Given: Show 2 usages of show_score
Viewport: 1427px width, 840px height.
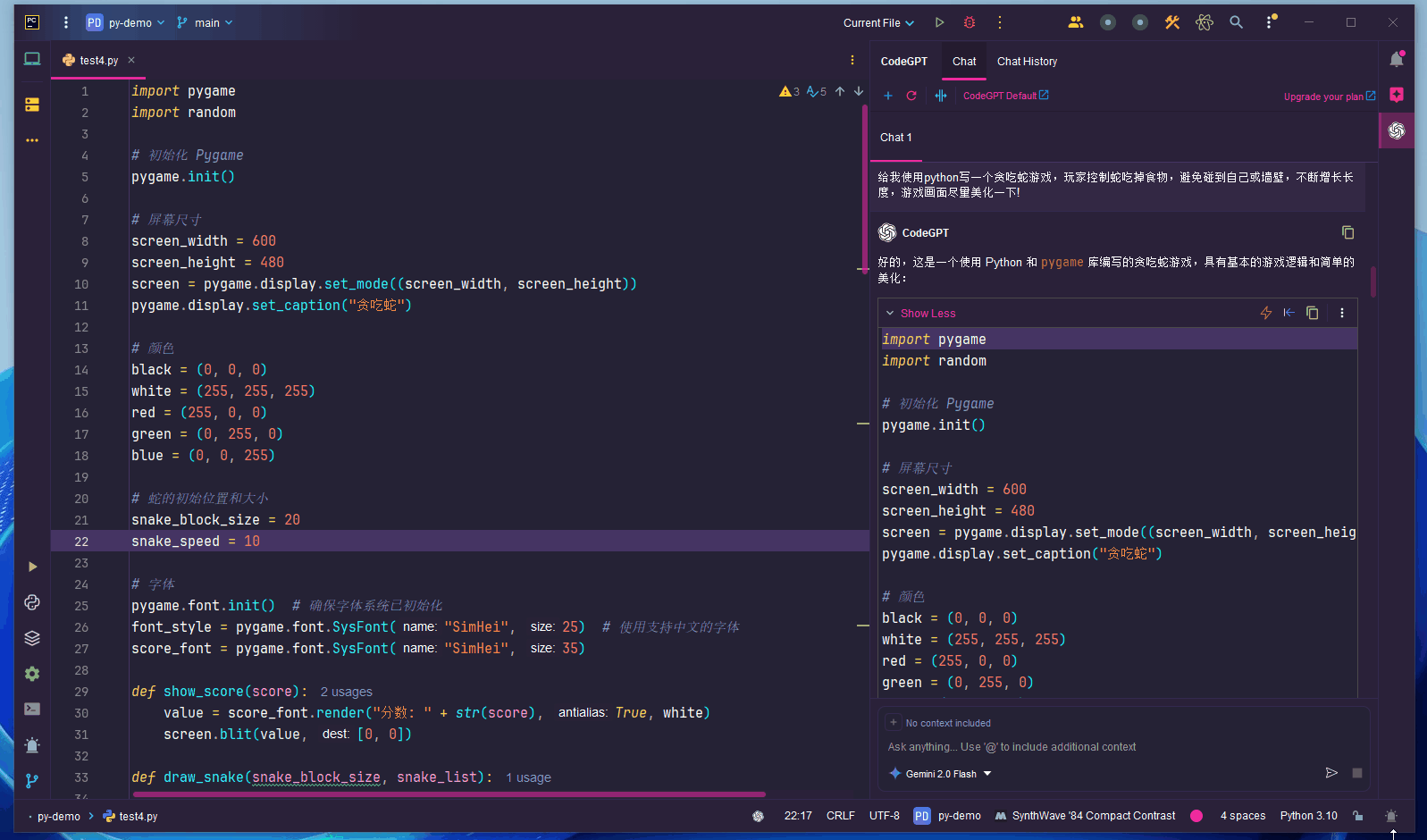Looking at the screenshot, I should [x=347, y=692].
